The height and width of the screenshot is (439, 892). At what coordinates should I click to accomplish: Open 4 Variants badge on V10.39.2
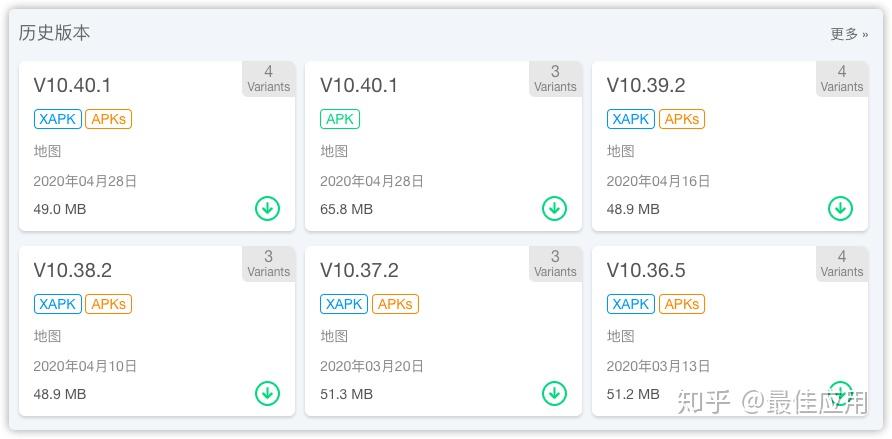pyautogui.click(x=842, y=79)
